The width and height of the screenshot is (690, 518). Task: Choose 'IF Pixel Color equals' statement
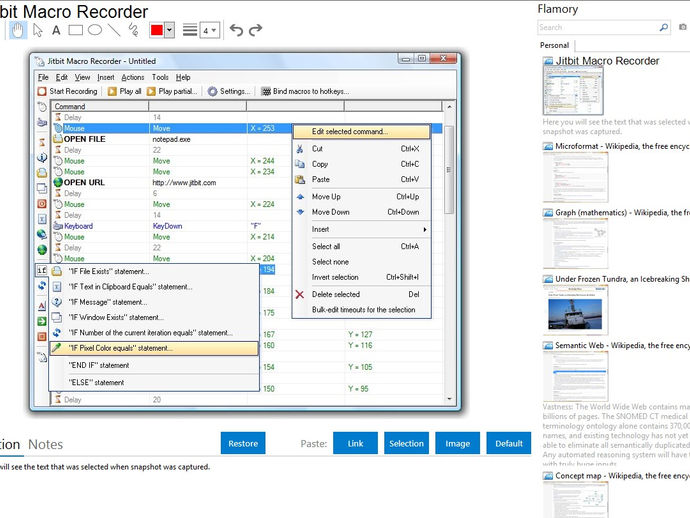point(154,348)
